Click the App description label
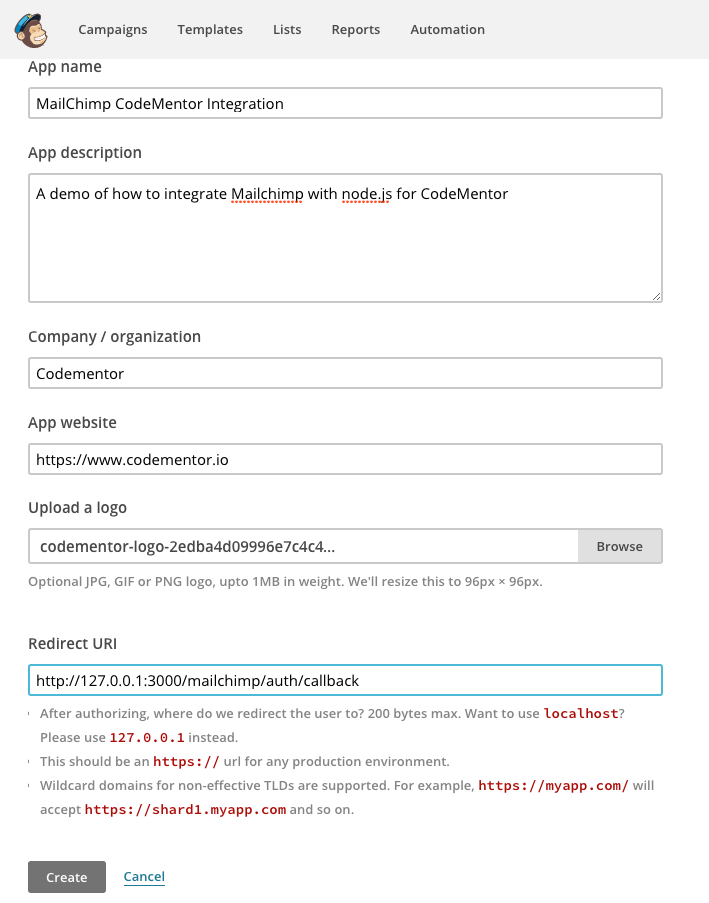Image resolution: width=709 pixels, height=903 pixels. [85, 153]
